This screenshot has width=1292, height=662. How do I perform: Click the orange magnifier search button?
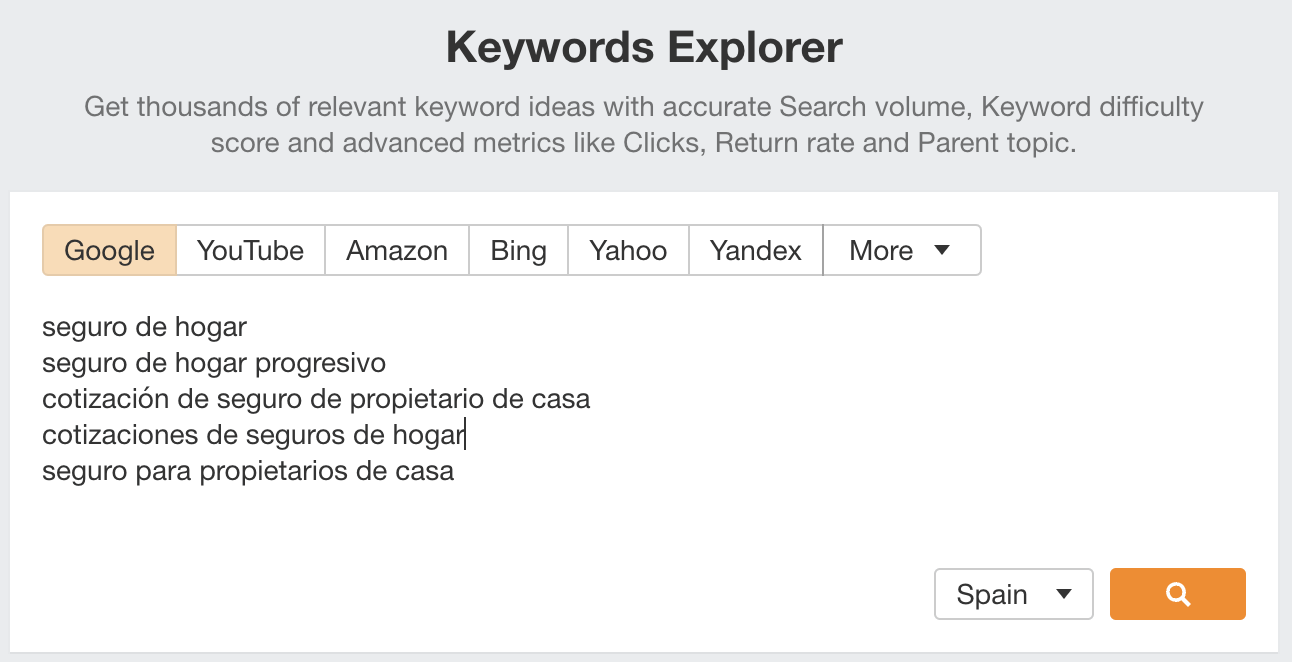1177,594
